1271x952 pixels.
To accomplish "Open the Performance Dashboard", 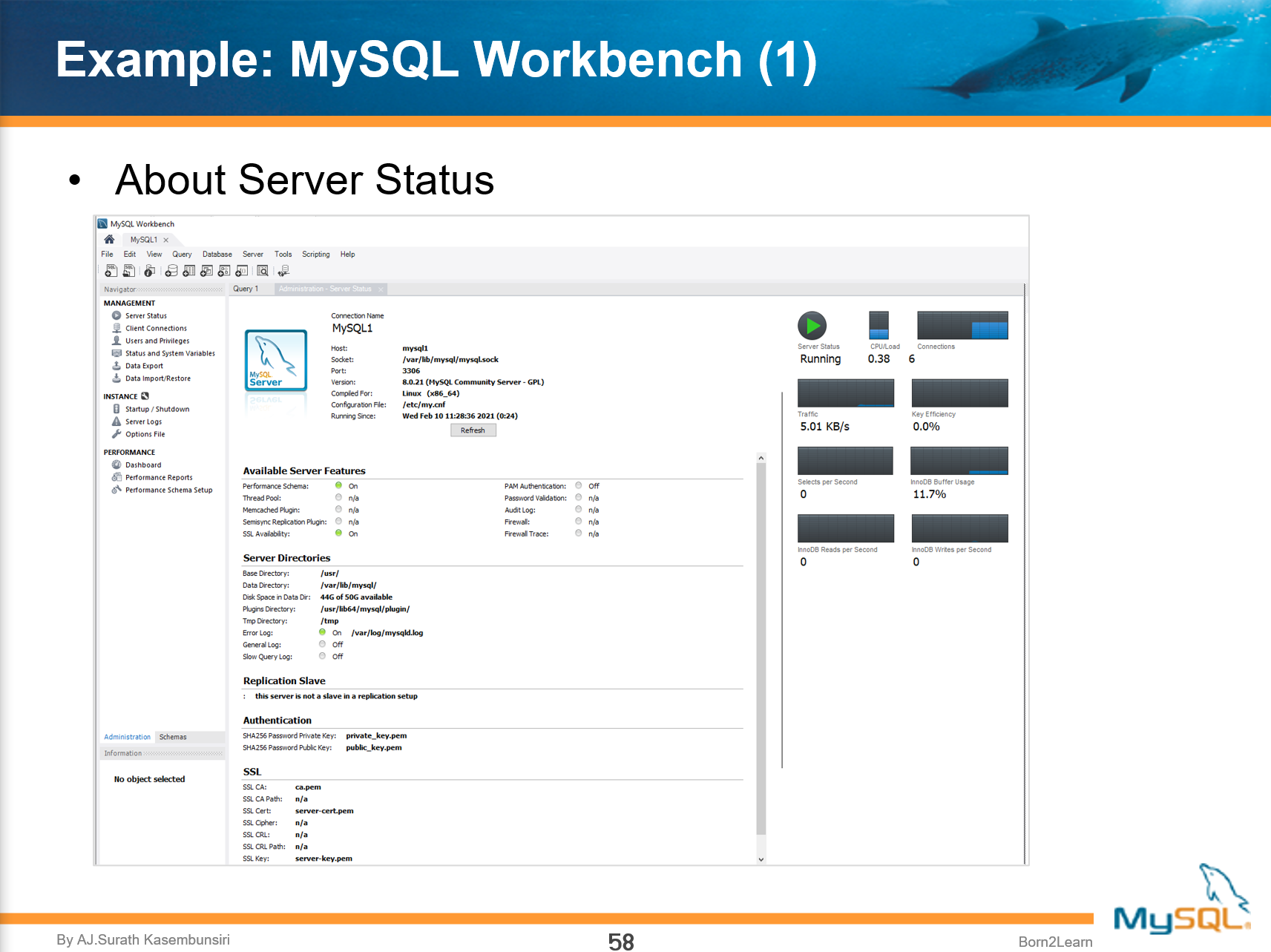I will [x=143, y=464].
